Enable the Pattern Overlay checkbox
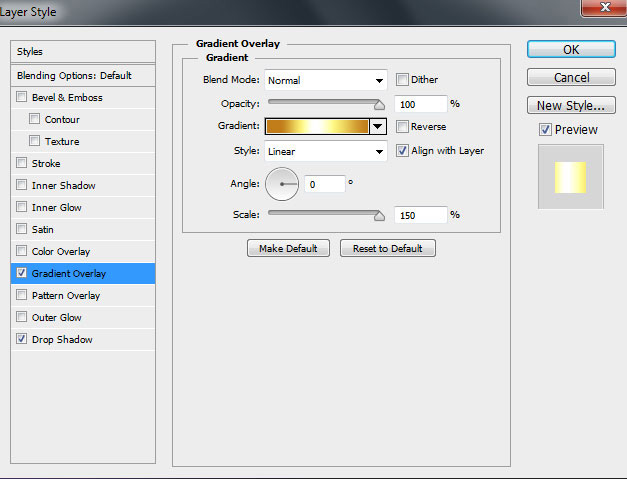 (x=22, y=295)
